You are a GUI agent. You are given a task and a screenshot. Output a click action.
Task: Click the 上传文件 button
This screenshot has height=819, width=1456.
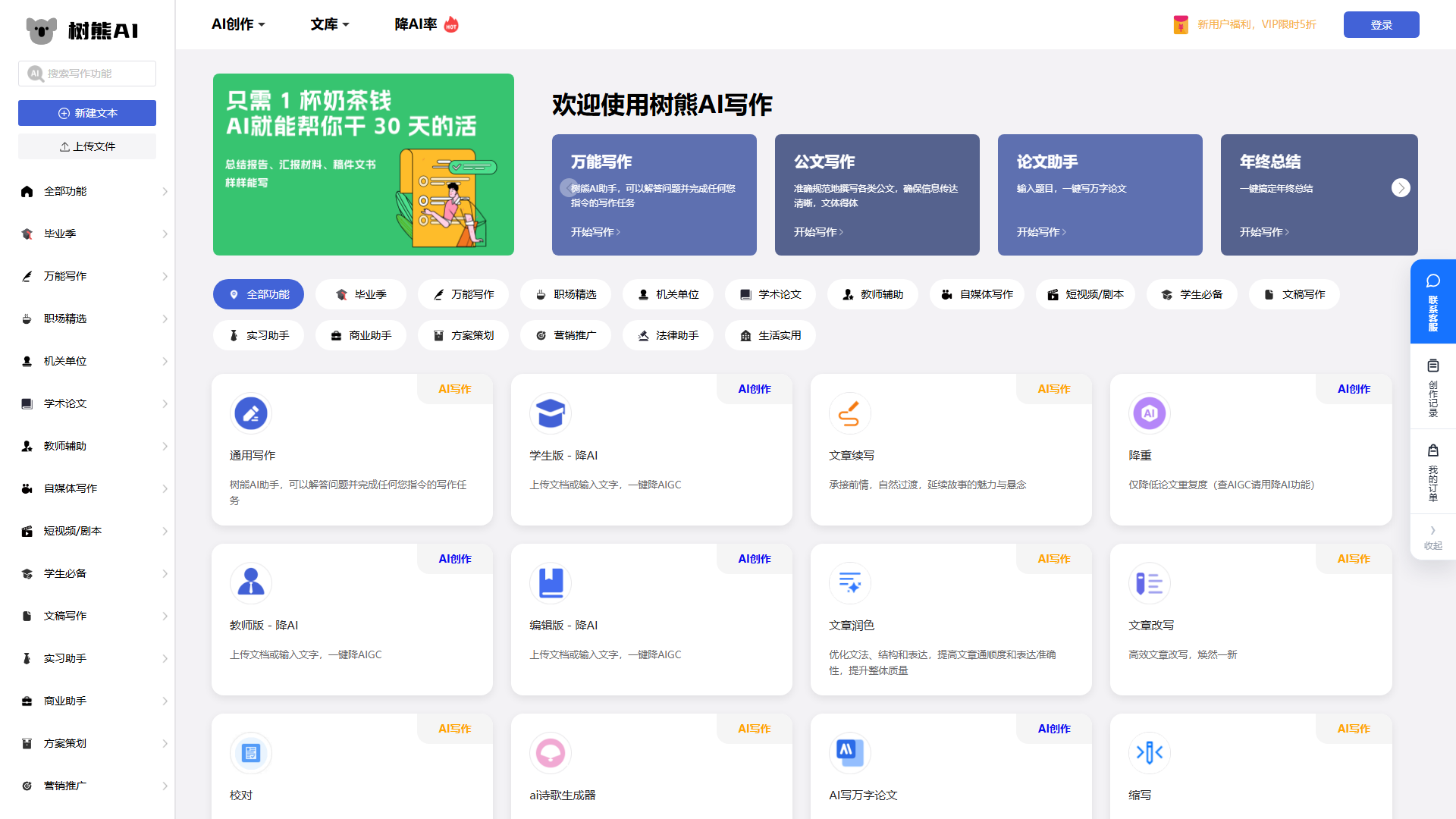click(87, 146)
